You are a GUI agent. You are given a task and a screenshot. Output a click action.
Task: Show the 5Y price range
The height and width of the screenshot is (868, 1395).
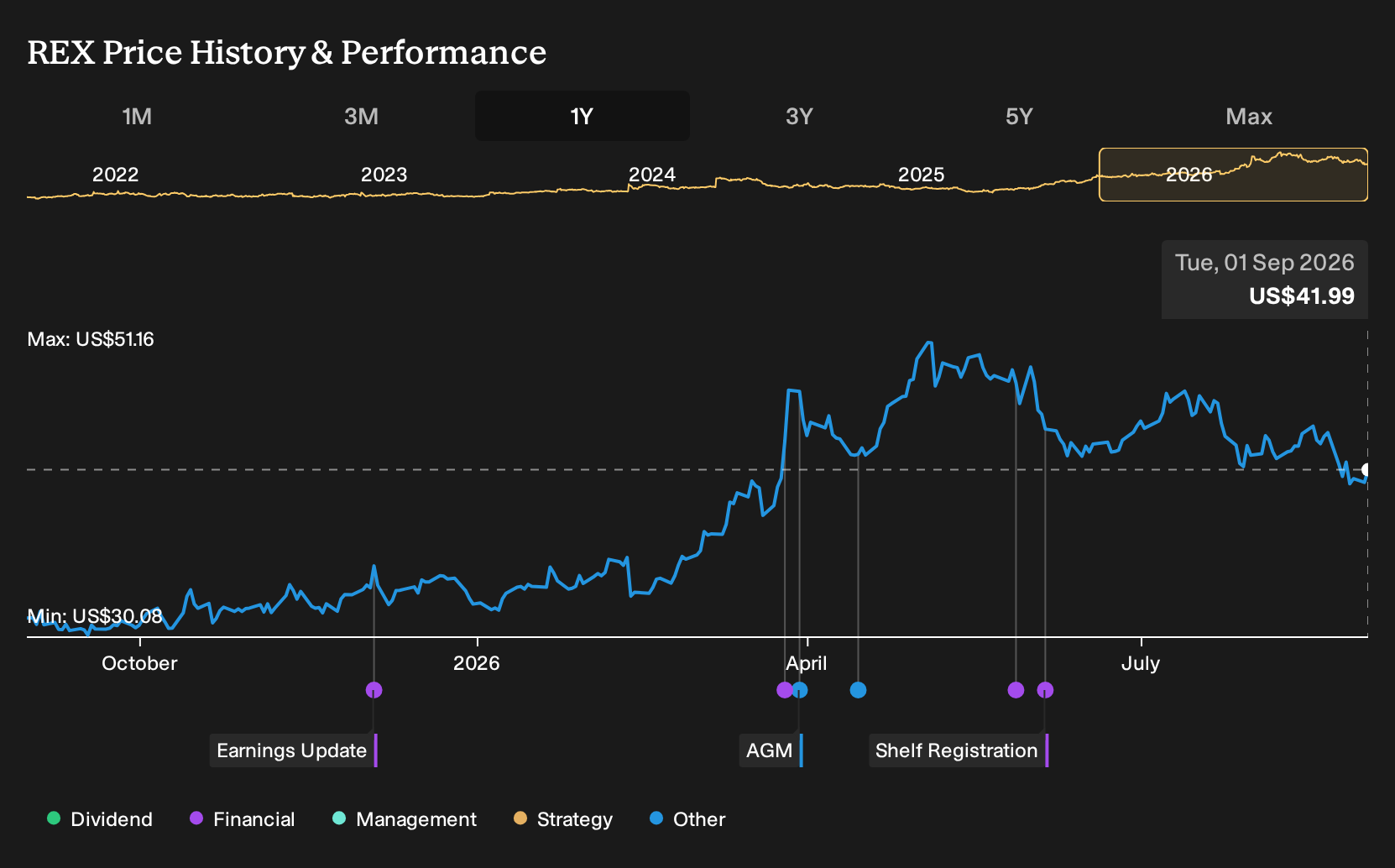point(1019,116)
